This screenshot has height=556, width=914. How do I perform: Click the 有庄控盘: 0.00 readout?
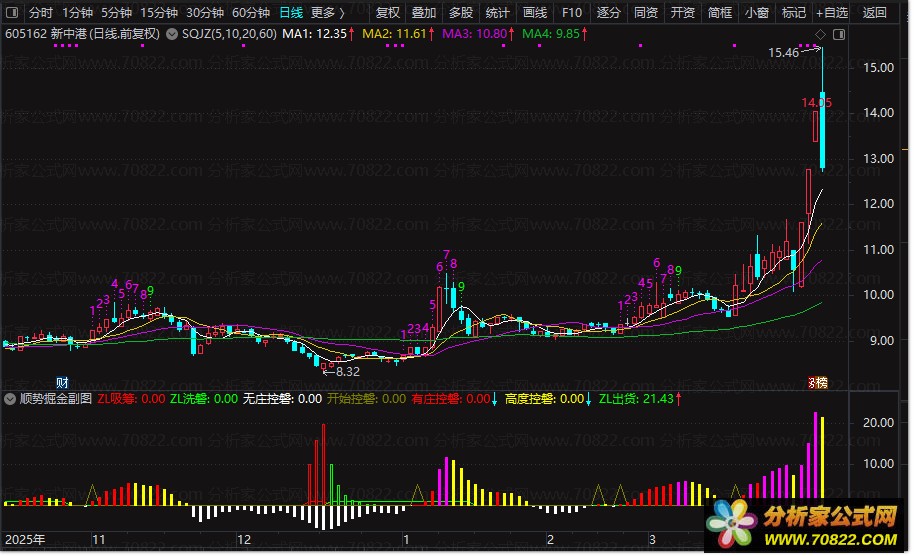[451, 399]
